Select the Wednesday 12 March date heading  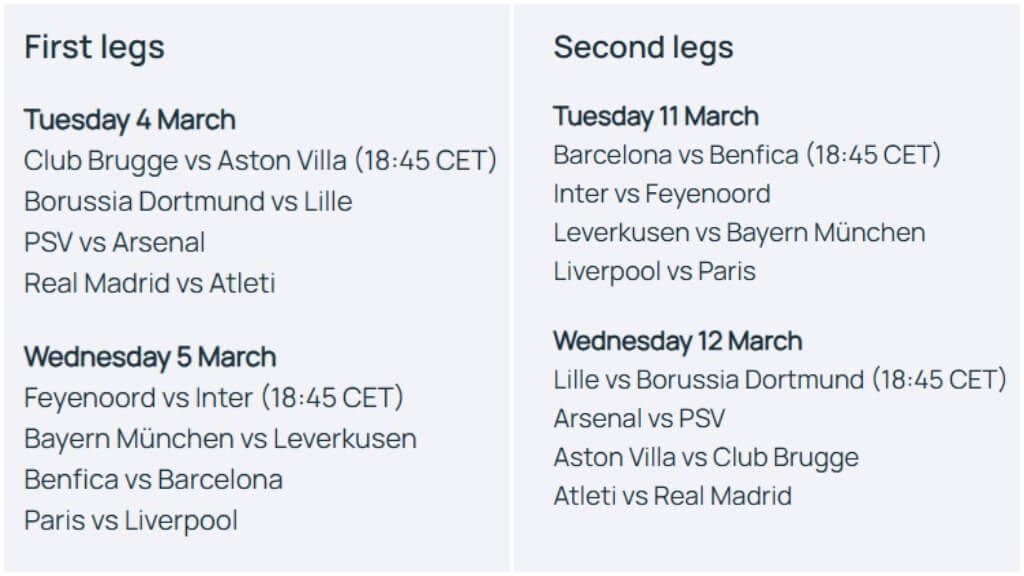pyautogui.click(x=678, y=341)
